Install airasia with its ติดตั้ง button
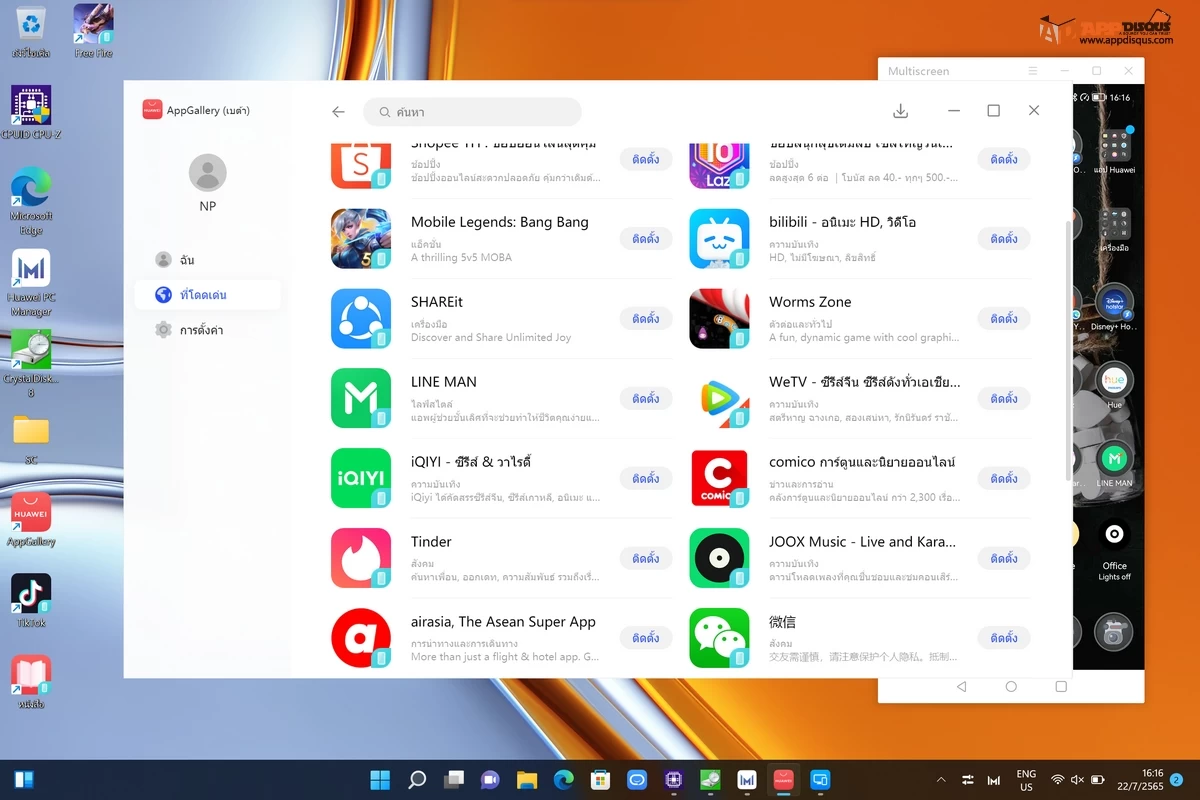The width and height of the screenshot is (1200, 800). tap(645, 638)
